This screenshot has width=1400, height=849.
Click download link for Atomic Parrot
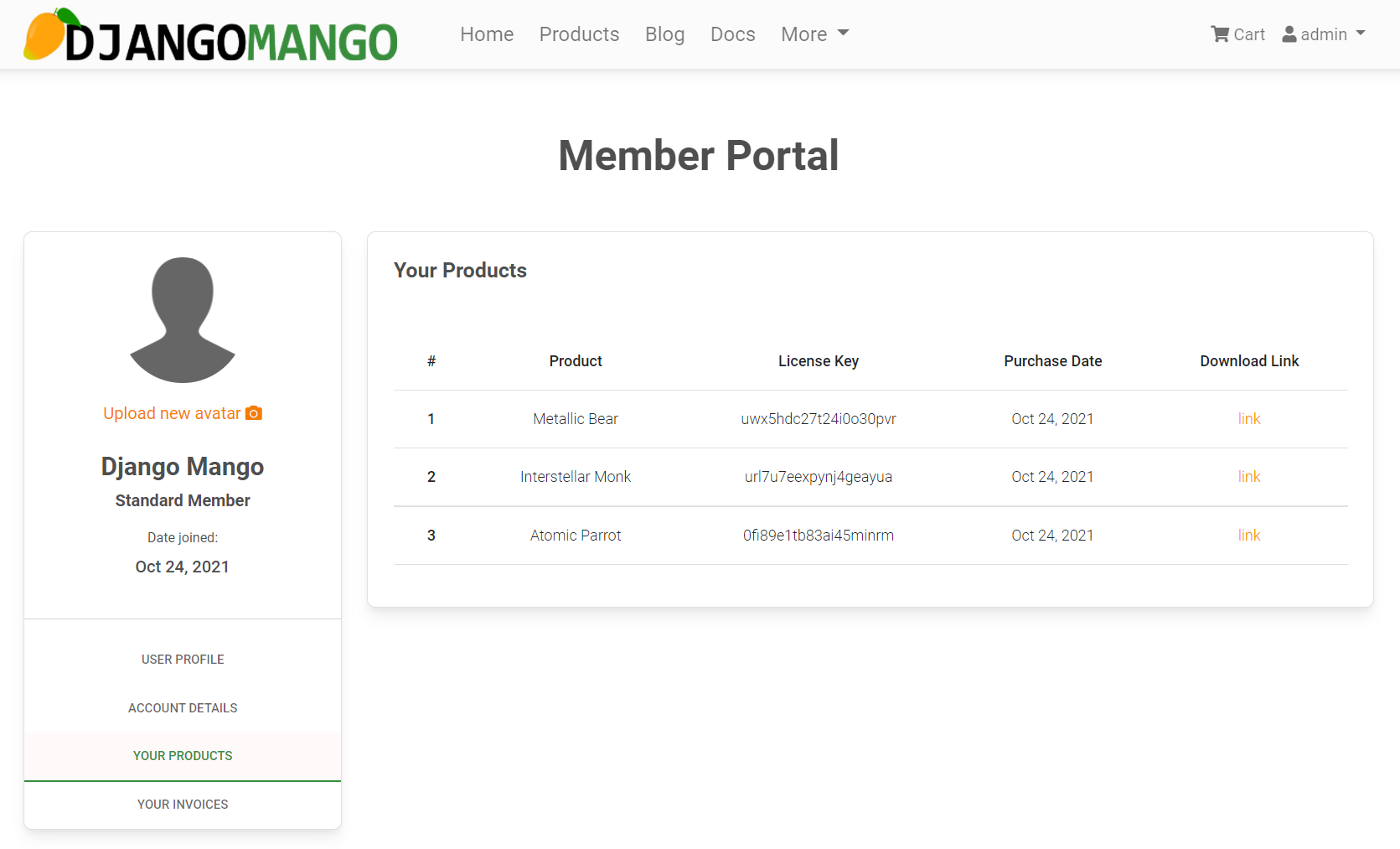1249,536
